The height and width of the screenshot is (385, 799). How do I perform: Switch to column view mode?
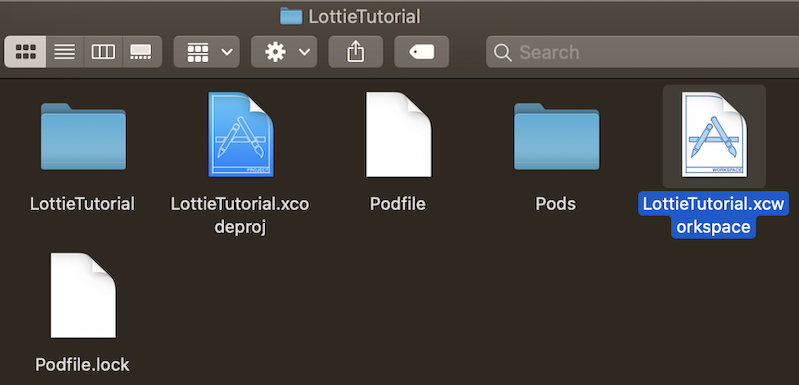pyautogui.click(x=103, y=51)
